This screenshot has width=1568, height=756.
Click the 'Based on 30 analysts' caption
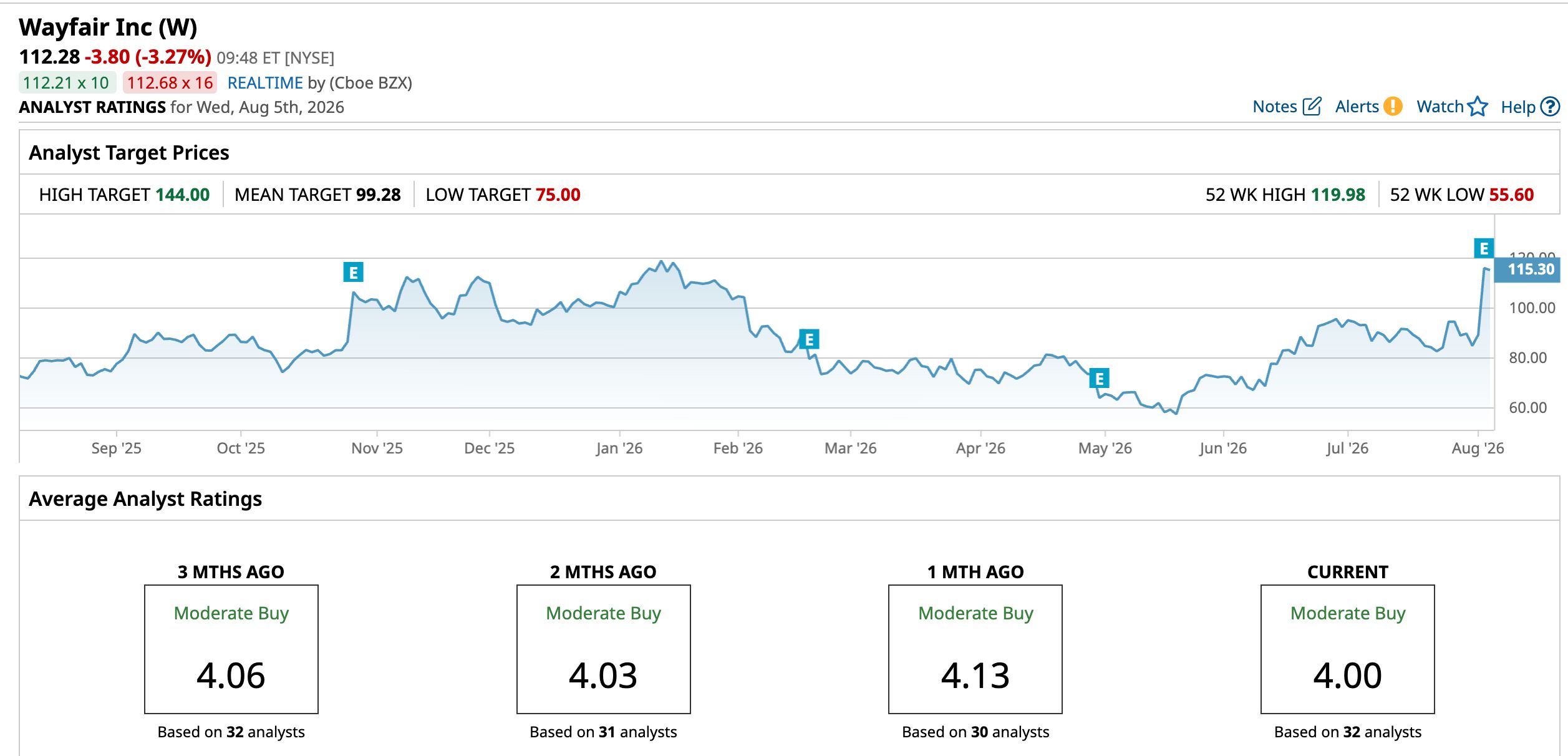975,732
